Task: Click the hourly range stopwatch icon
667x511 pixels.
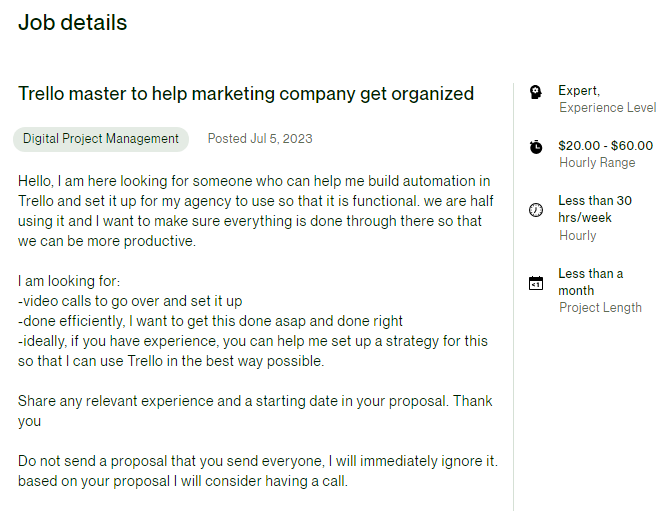Action: click(x=536, y=147)
